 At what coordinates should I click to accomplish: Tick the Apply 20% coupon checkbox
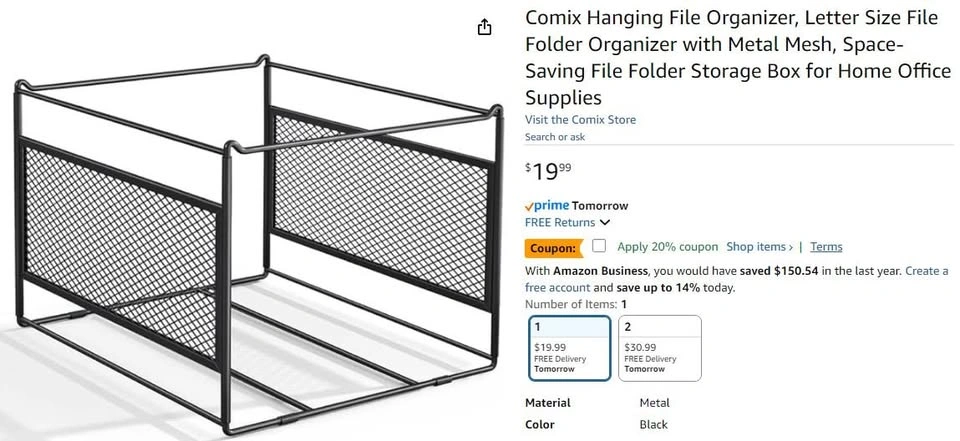[599, 246]
